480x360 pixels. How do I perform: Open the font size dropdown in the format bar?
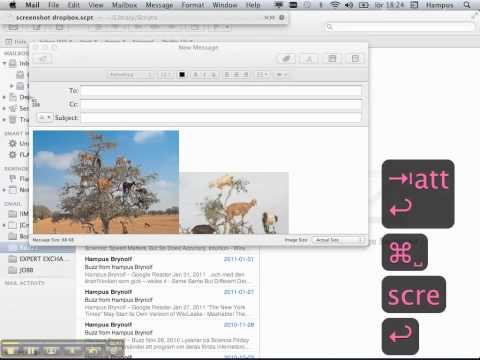point(166,75)
